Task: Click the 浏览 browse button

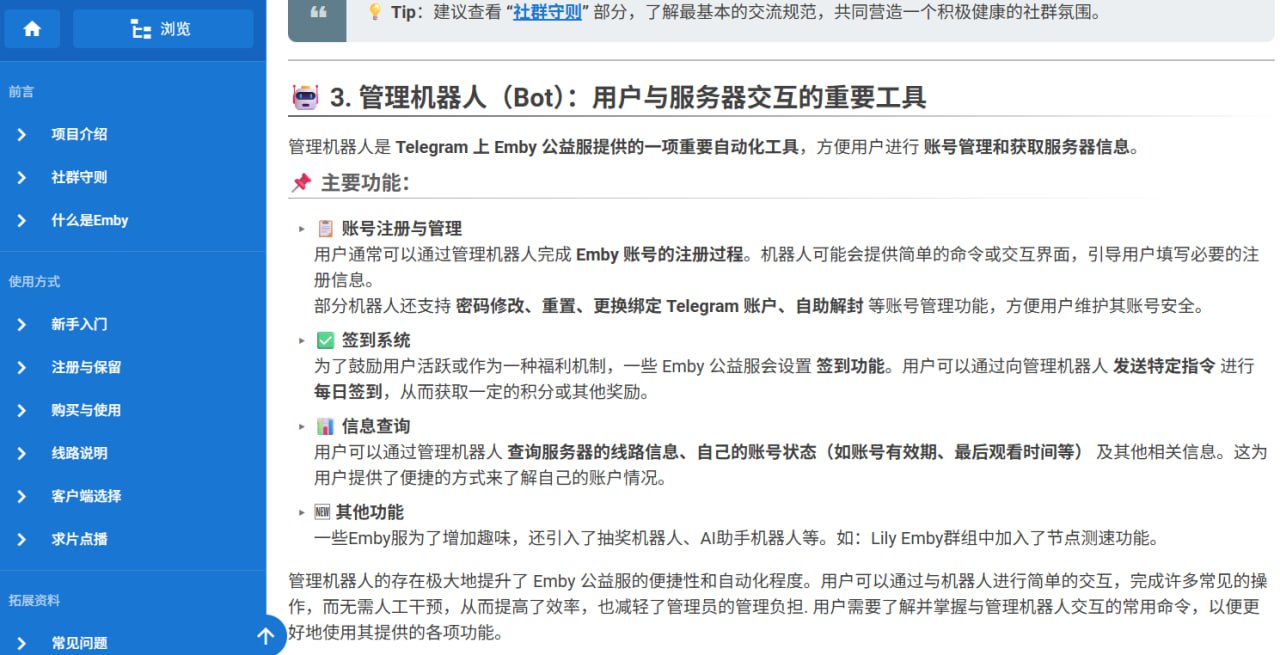Action: pyautogui.click(x=163, y=29)
